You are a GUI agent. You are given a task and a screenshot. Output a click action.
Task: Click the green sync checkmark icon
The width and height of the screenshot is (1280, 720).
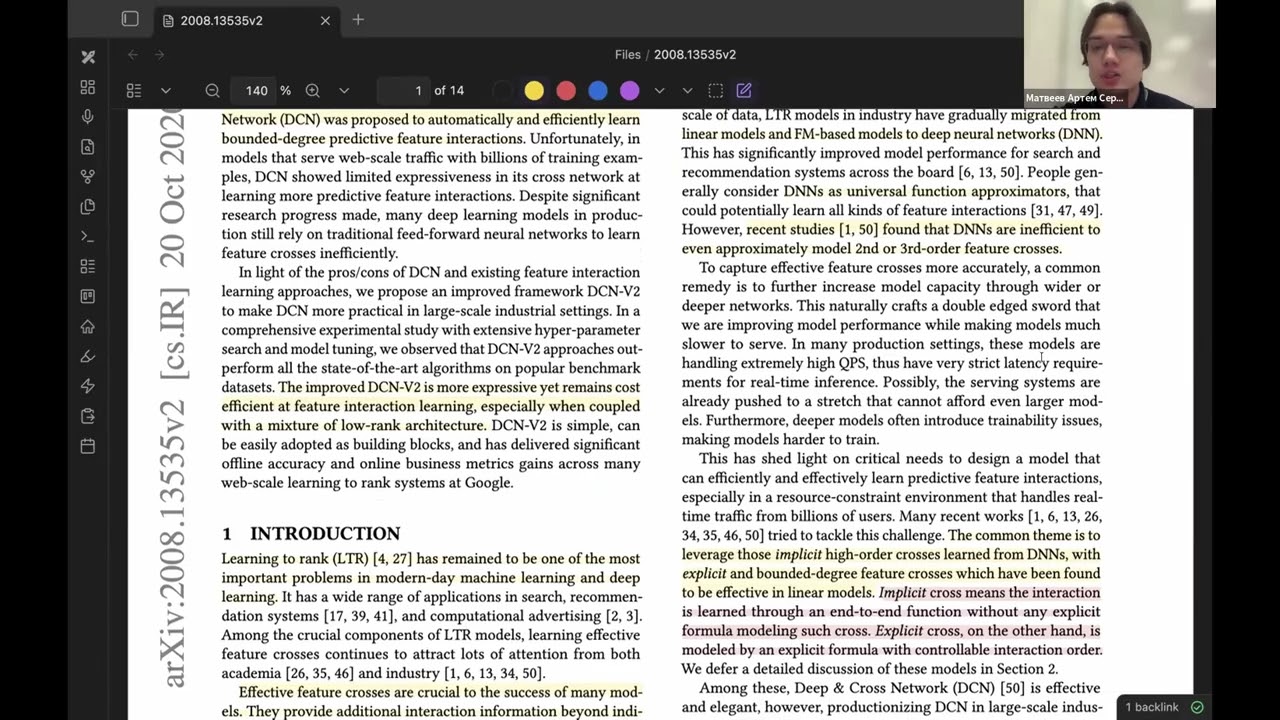tap(1197, 707)
